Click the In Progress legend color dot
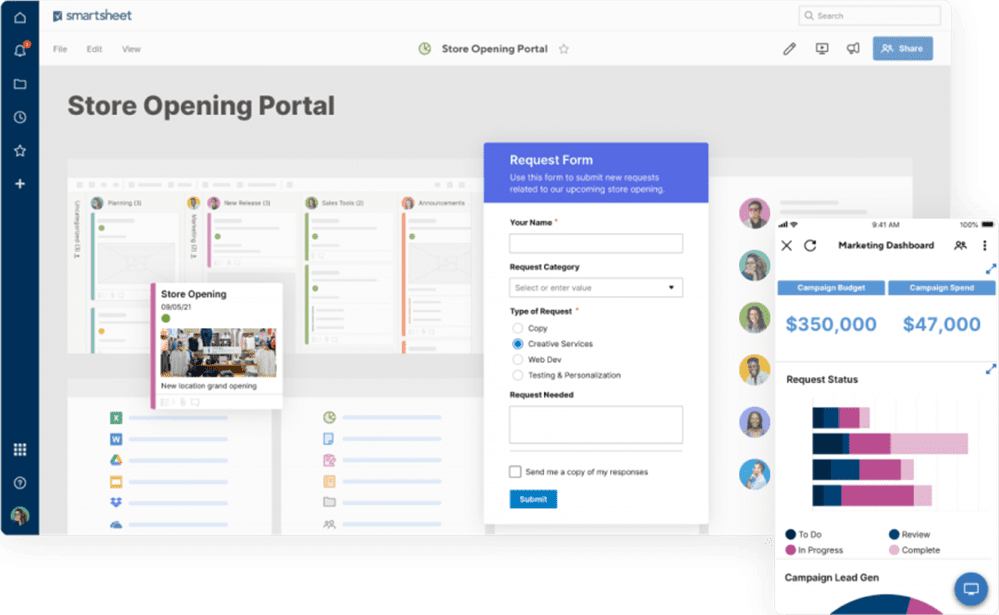999x615 pixels. [791, 550]
